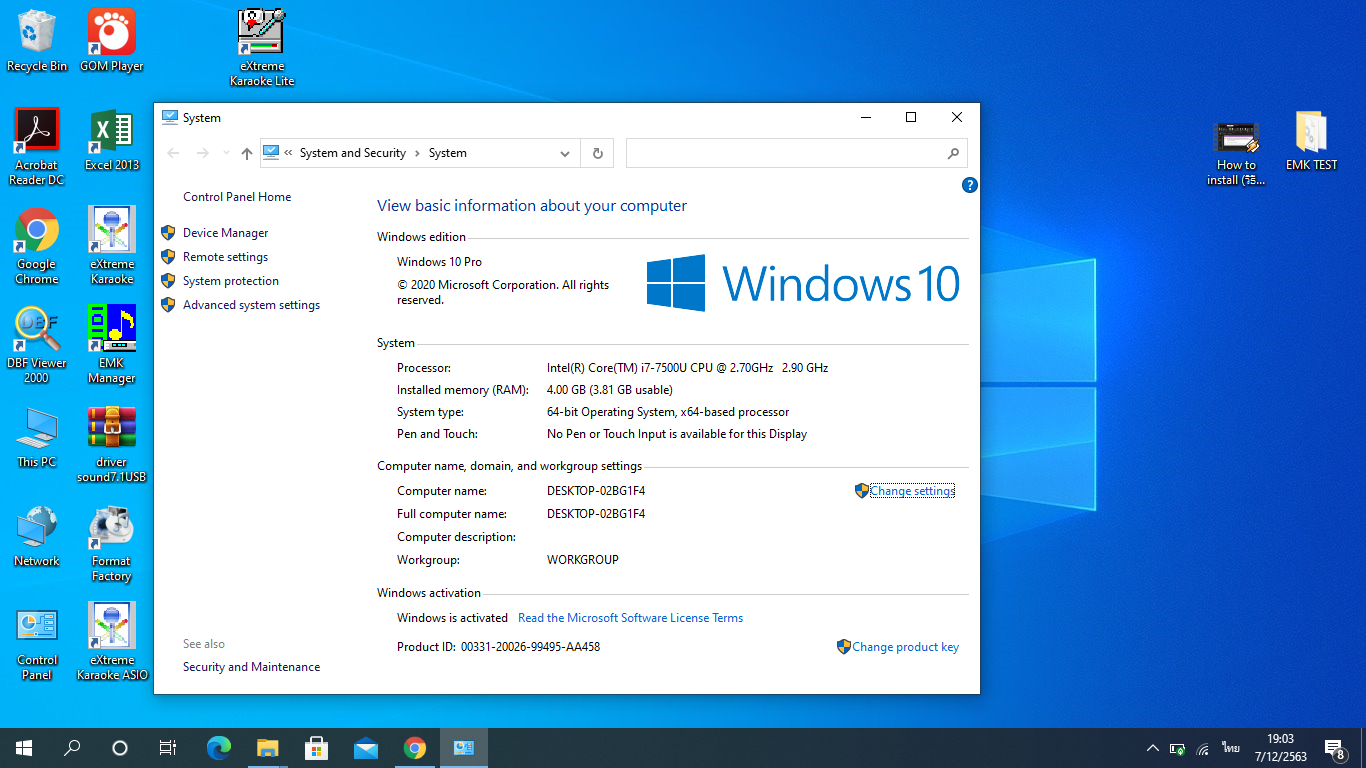Go to Control Panel Home
1366x768 pixels.
pyautogui.click(x=237, y=197)
